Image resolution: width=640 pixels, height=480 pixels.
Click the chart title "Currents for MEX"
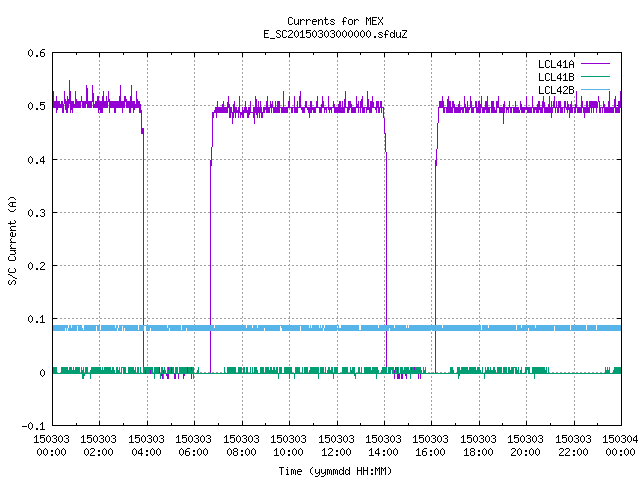(335, 21)
